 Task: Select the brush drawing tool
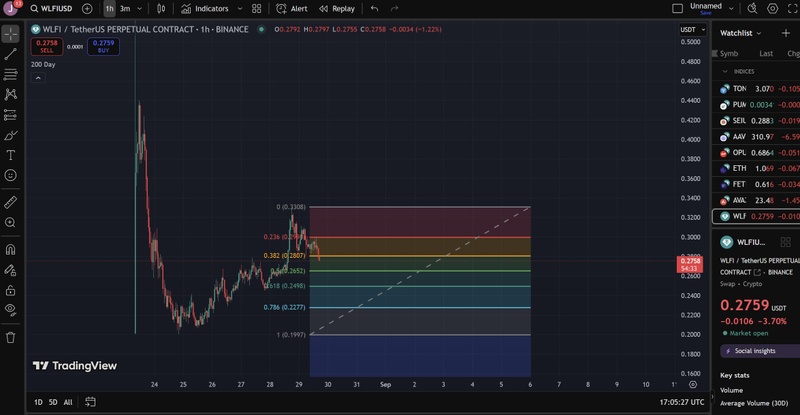tap(11, 135)
